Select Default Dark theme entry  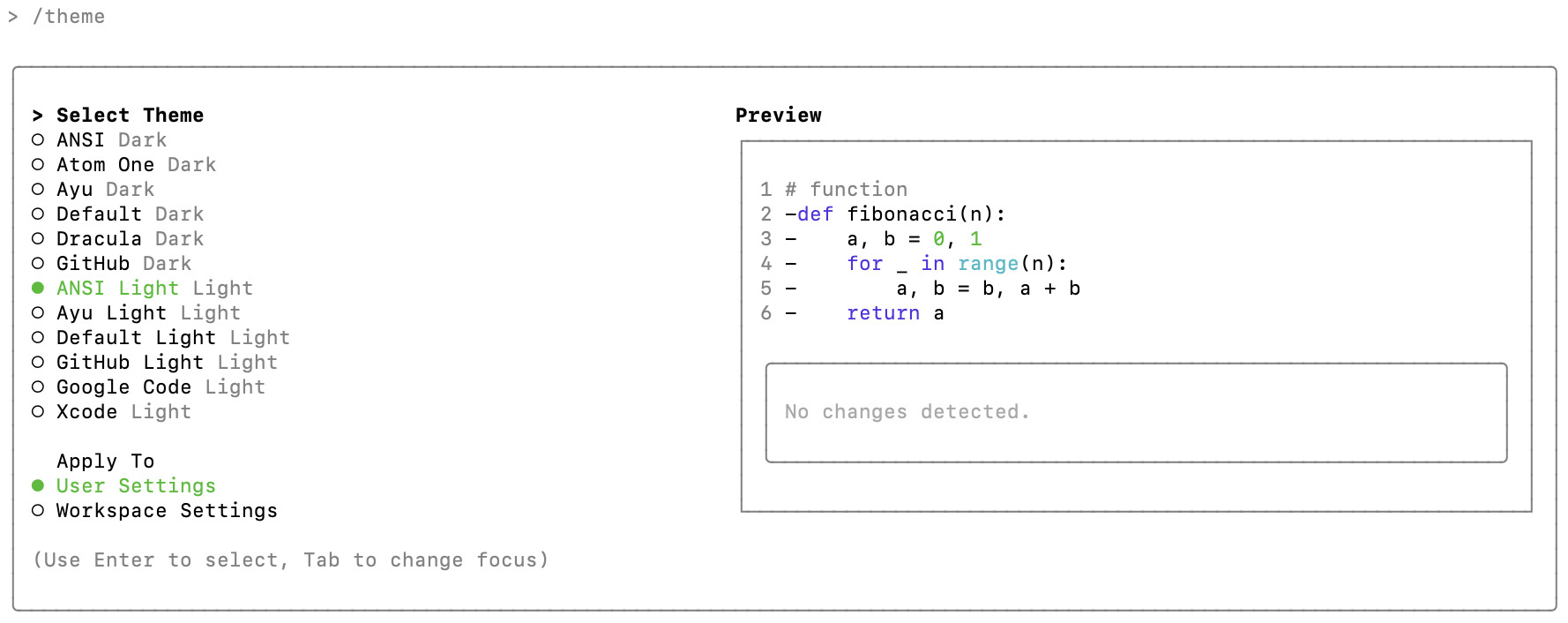pyautogui.click(x=129, y=214)
